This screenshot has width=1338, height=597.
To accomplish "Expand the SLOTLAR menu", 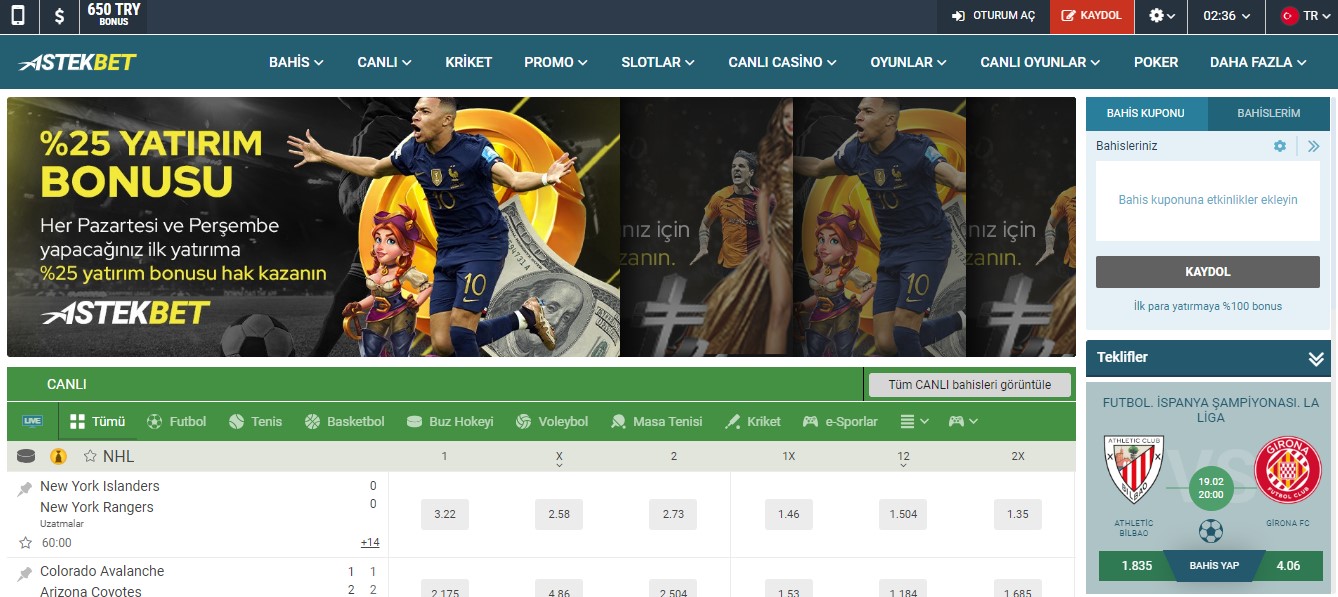I will (x=657, y=62).
